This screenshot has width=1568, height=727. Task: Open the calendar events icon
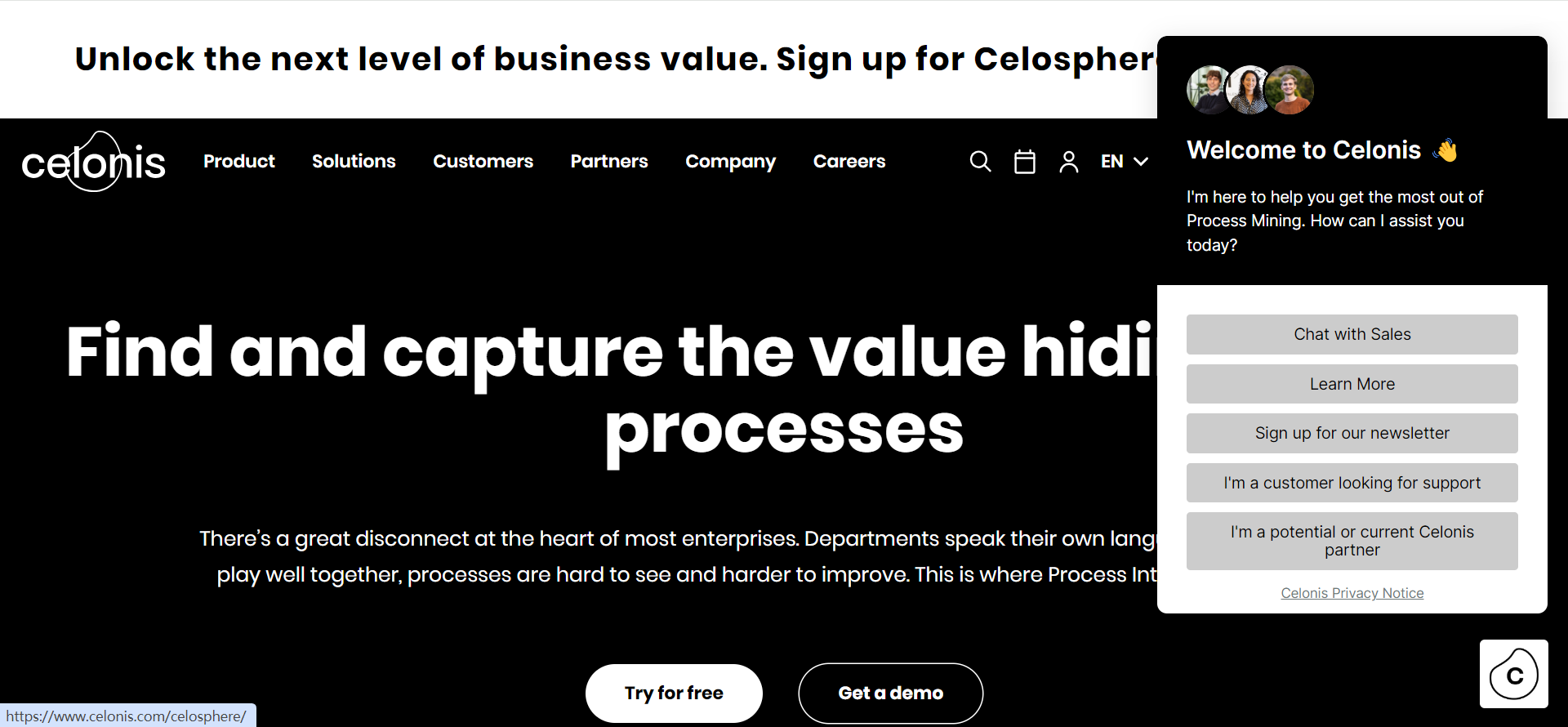1024,162
